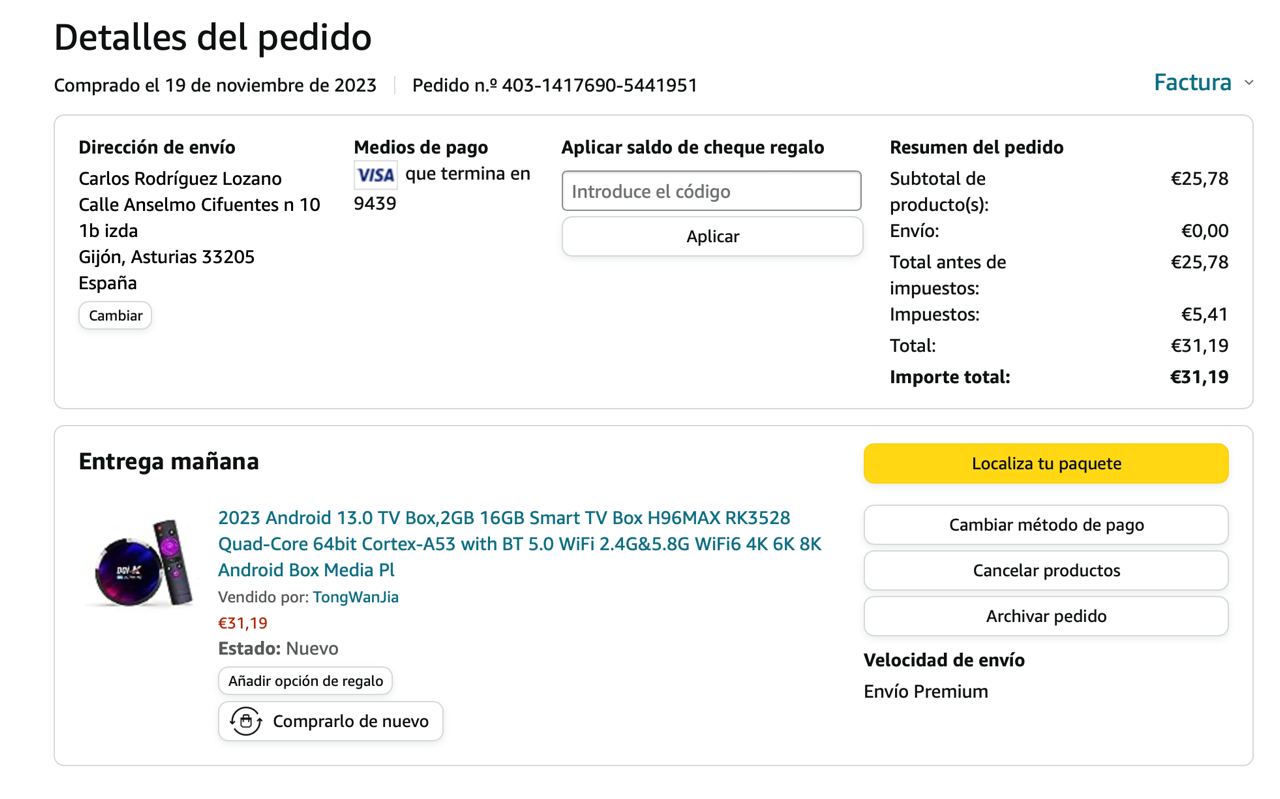
Task: Click the Envío Premium shipping speed text
Action: tap(926, 692)
